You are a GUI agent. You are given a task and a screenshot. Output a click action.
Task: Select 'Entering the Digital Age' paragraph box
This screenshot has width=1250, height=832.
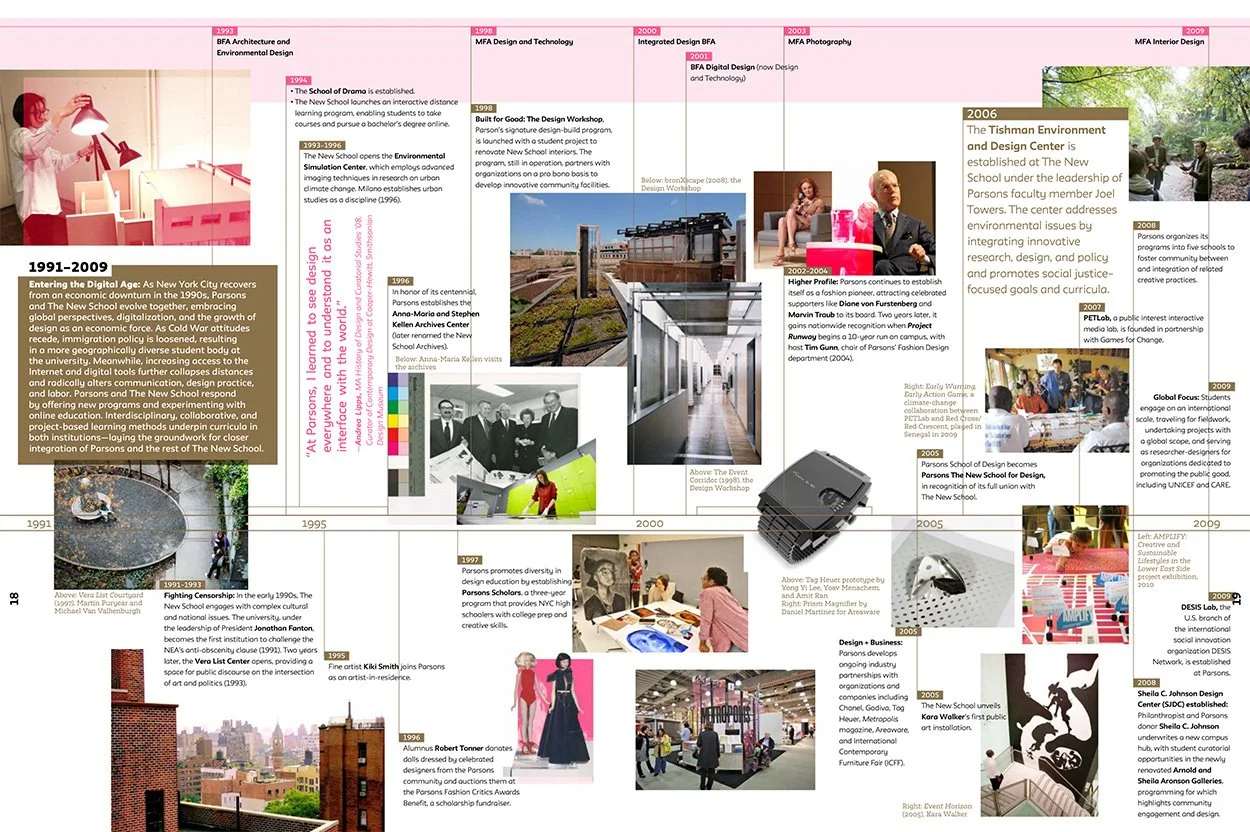coord(147,365)
